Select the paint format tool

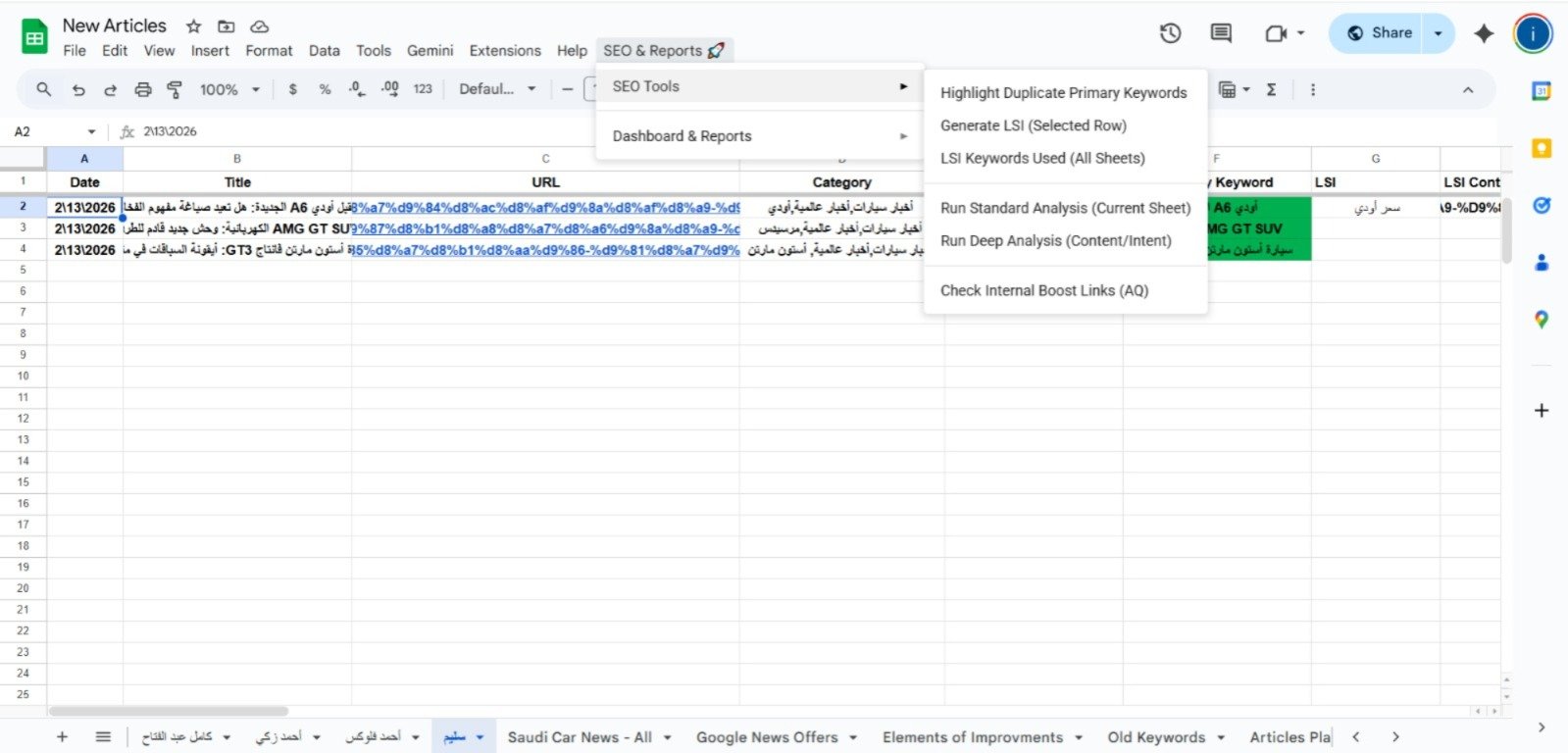point(175,89)
